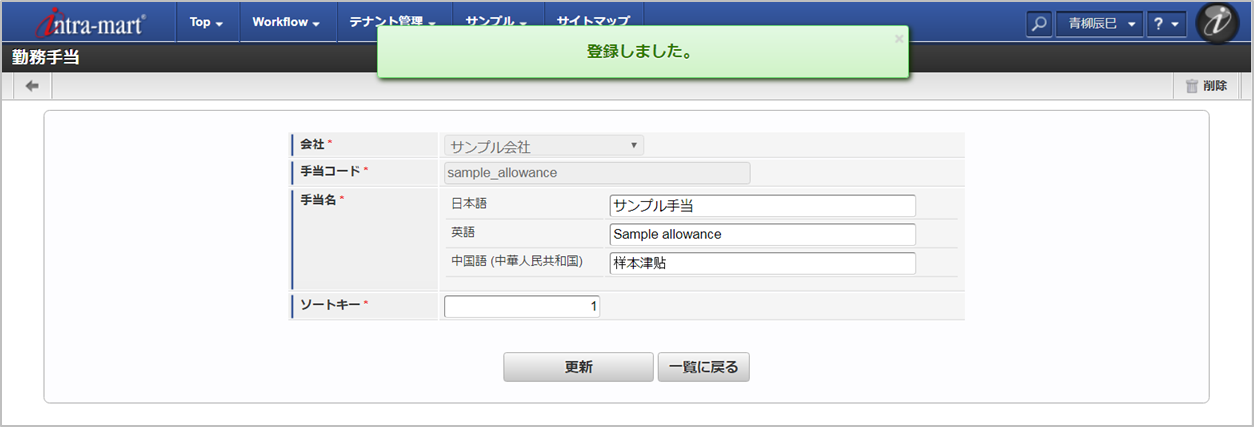Image resolution: width=1254 pixels, height=427 pixels.
Task: Click the intra-mart logo
Action: 90,23
